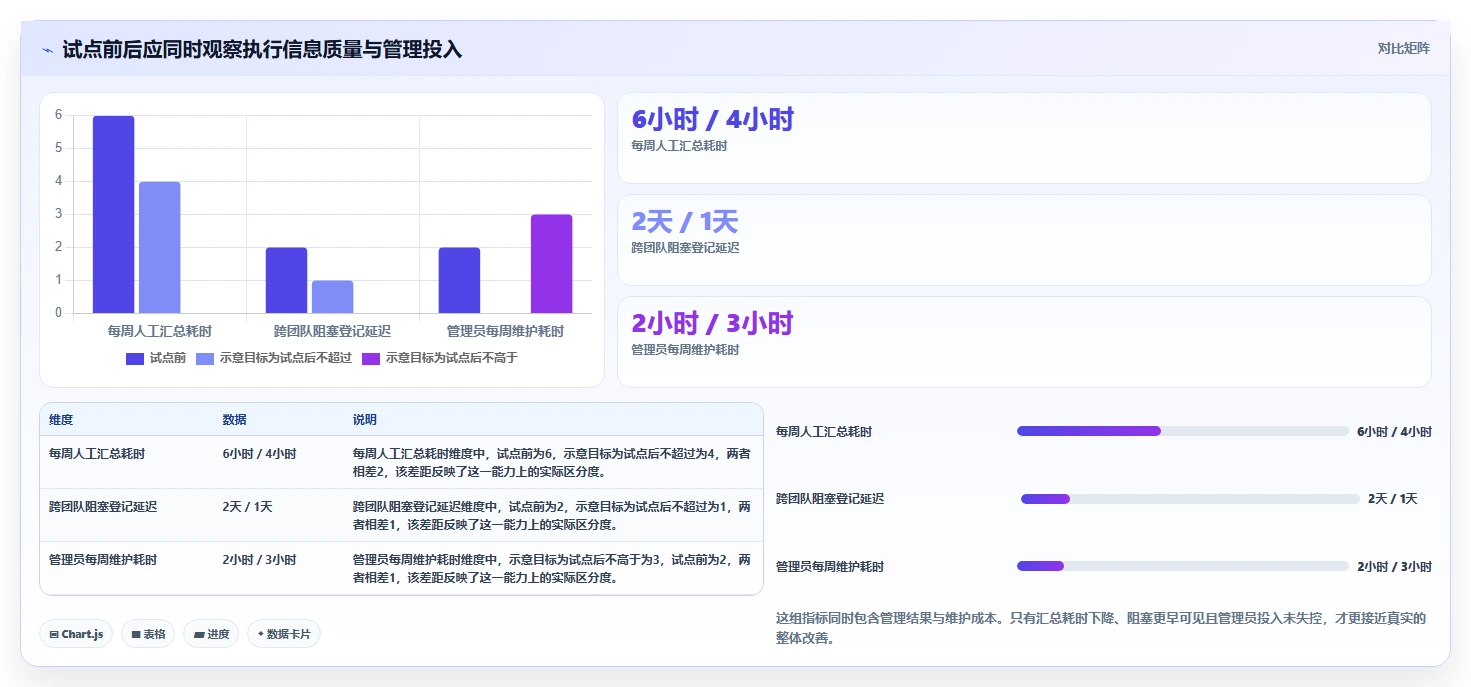Screen dimensions: 1471x687
Task: Click the purple bar for 管理员每周维护耗时
Action: point(551,264)
